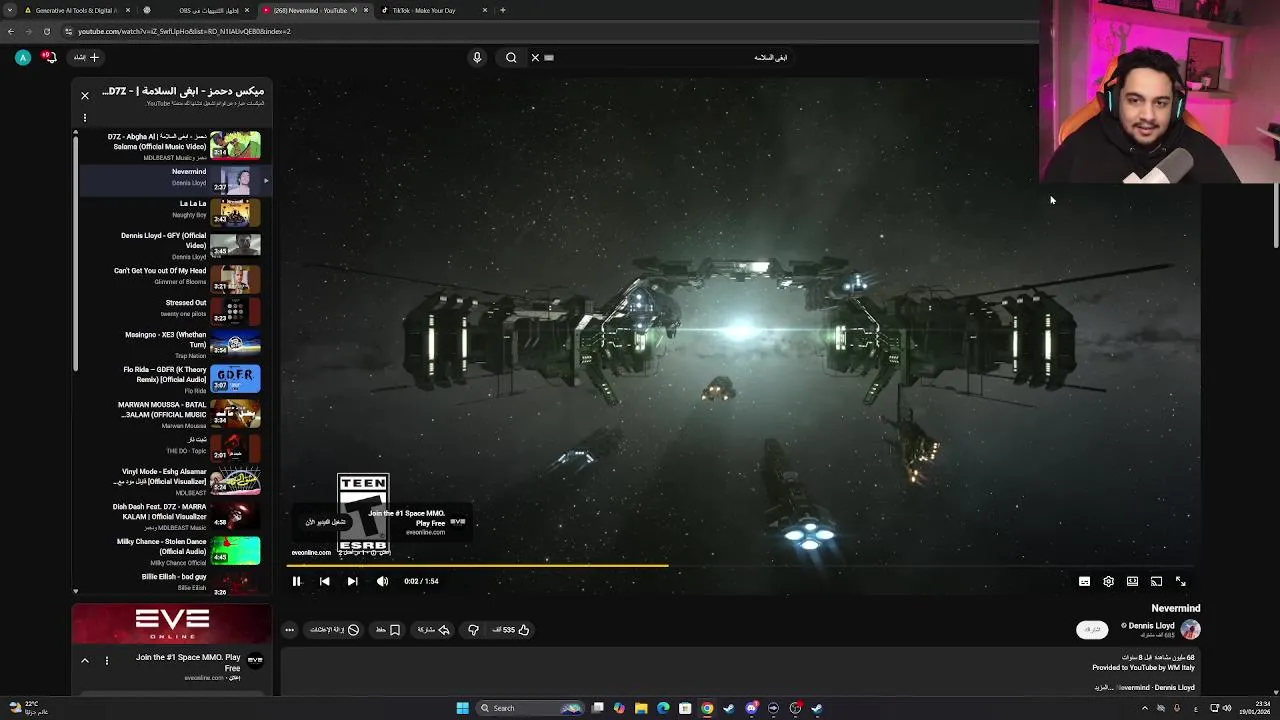The width and height of the screenshot is (1280, 720).
Task: Click the video progress bar
Action: (740, 566)
